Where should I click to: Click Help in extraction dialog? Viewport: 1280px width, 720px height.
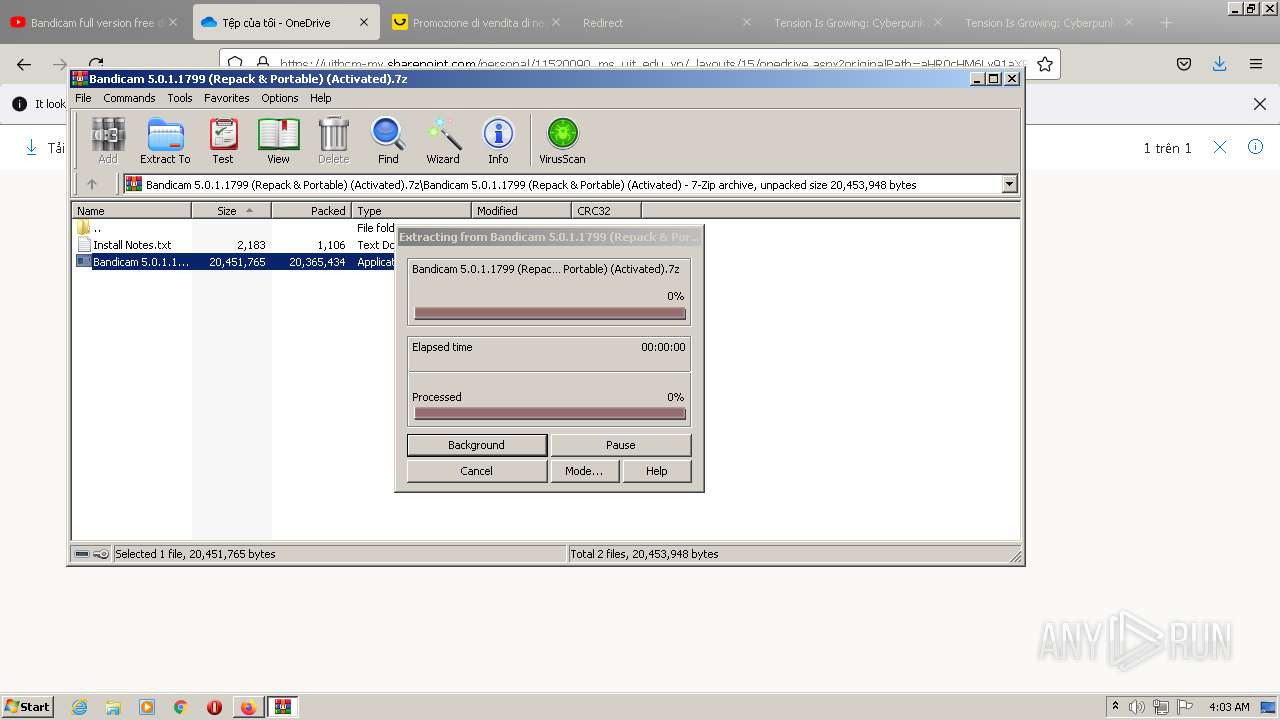point(657,471)
